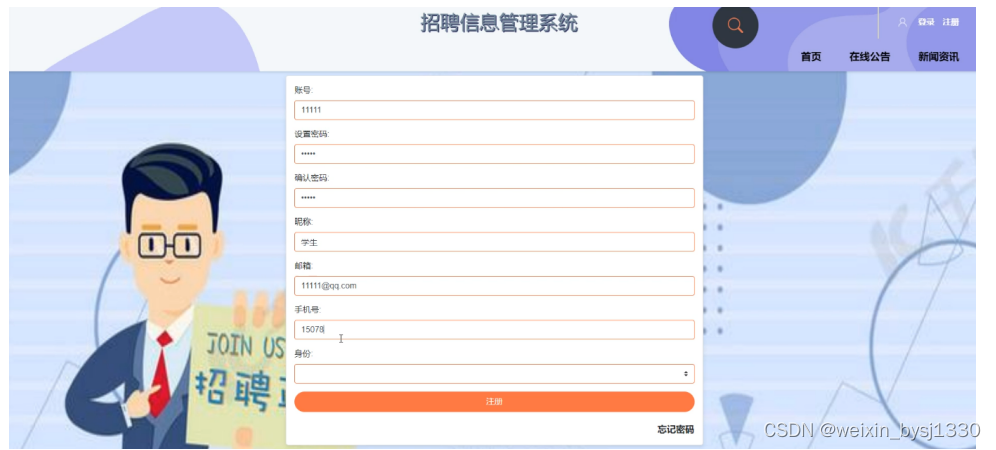Focus the 邮箱 email field
The image size is (996, 450).
[x=494, y=286]
